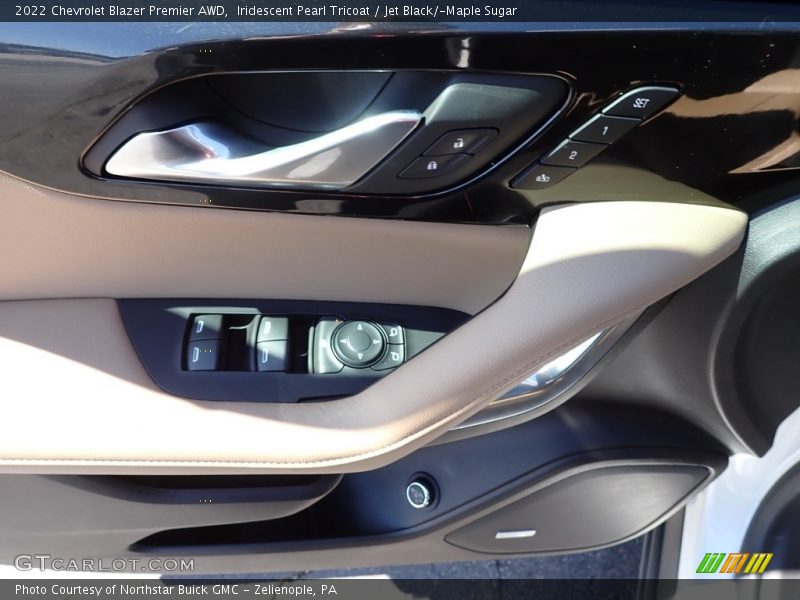The image size is (800, 600).
Task: Tap the small round chrome button on lower door
Action: pyautogui.click(x=418, y=494)
